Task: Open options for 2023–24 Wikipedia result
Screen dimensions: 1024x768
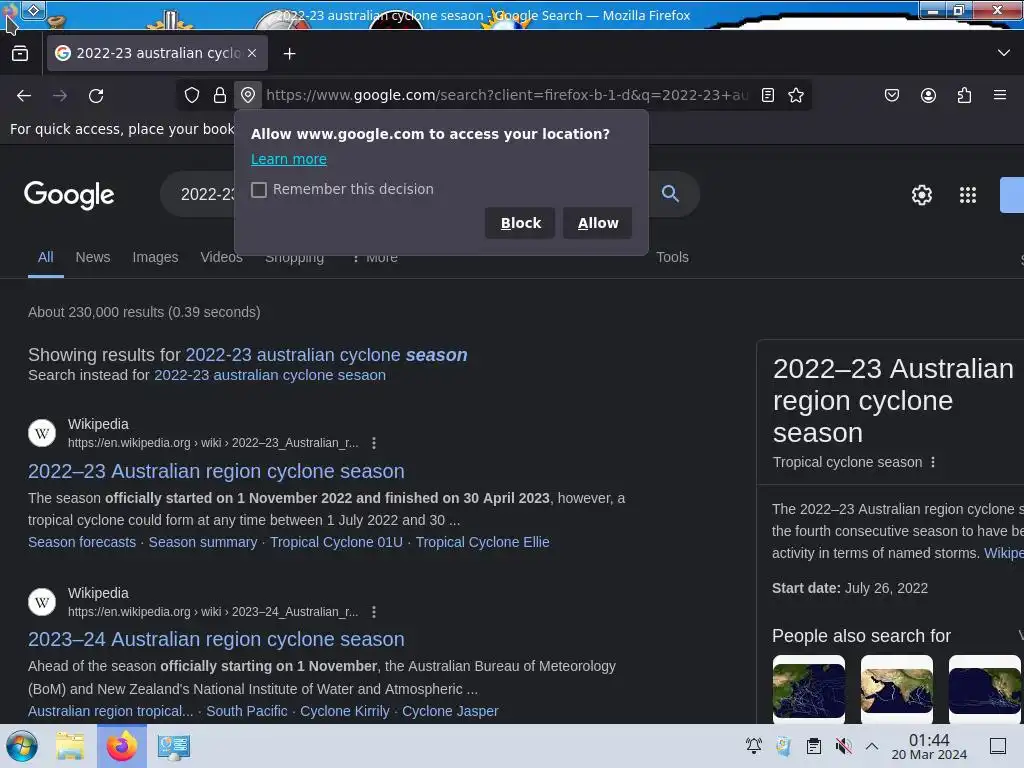Action: coord(374,612)
